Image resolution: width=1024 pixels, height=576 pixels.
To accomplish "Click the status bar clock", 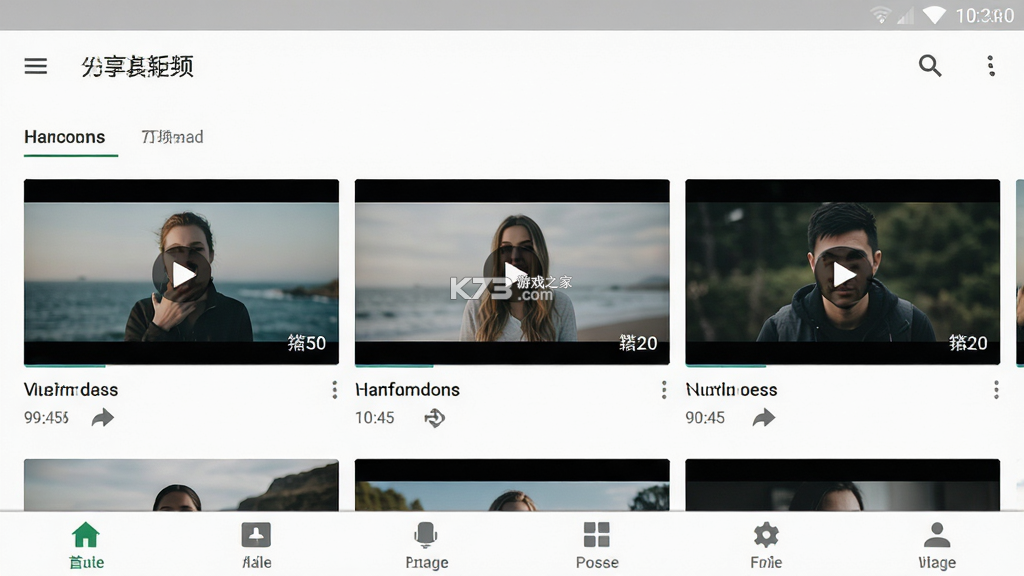I will (985, 15).
